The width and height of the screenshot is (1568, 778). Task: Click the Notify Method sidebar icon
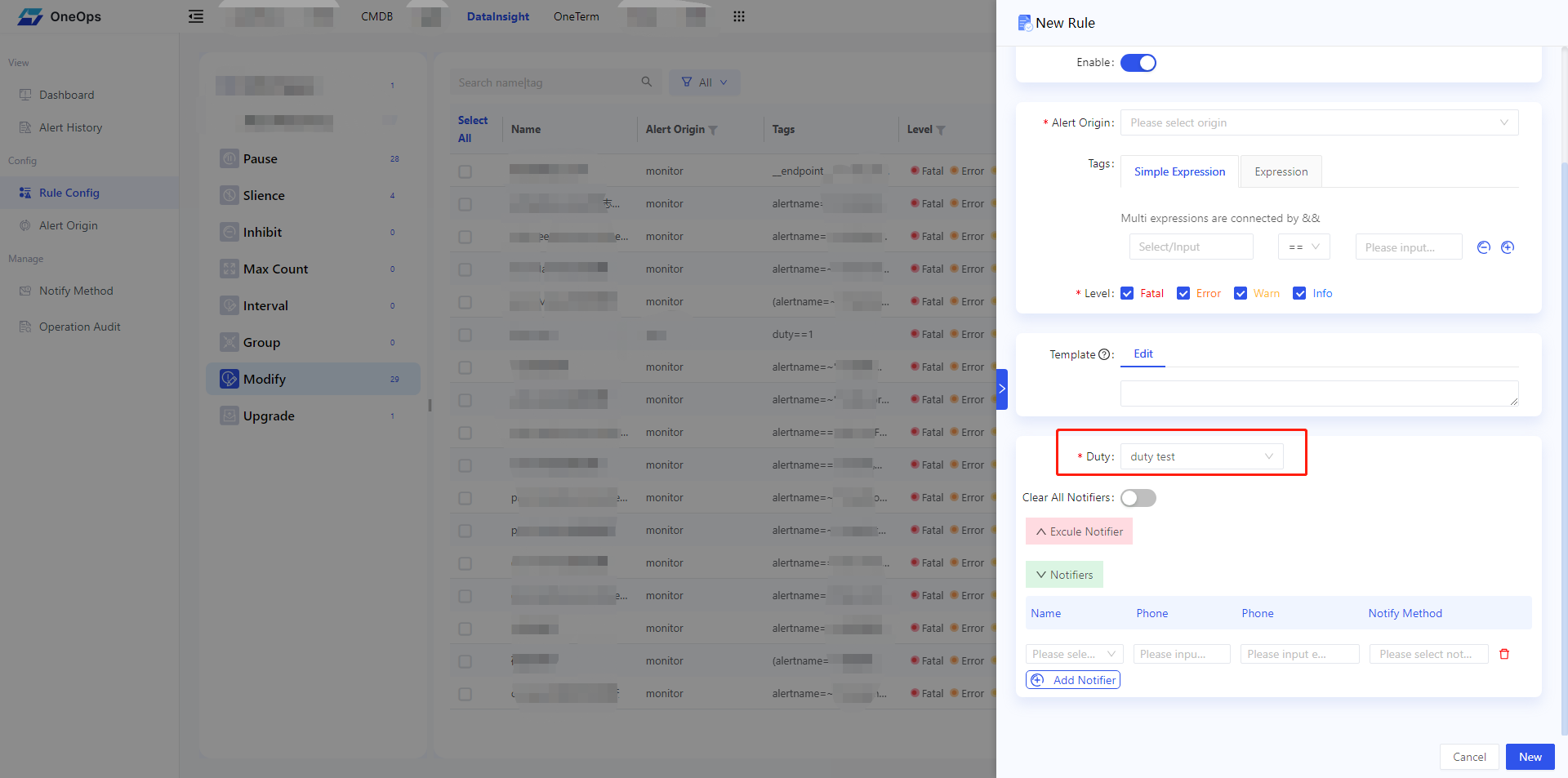(25, 291)
